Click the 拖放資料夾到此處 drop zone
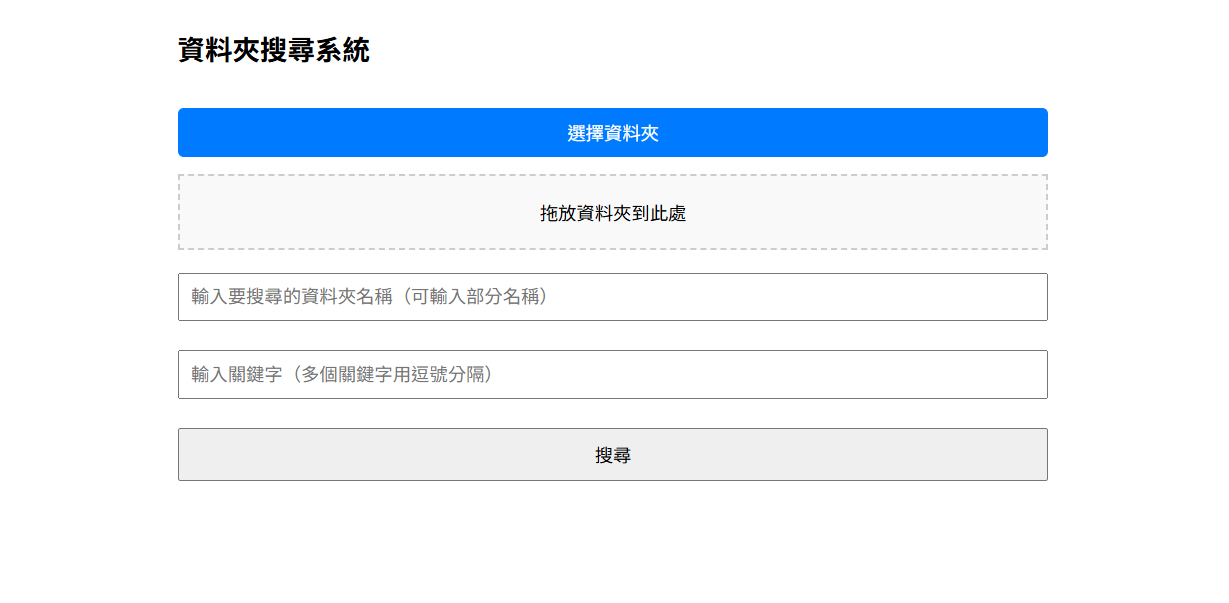 612,213
